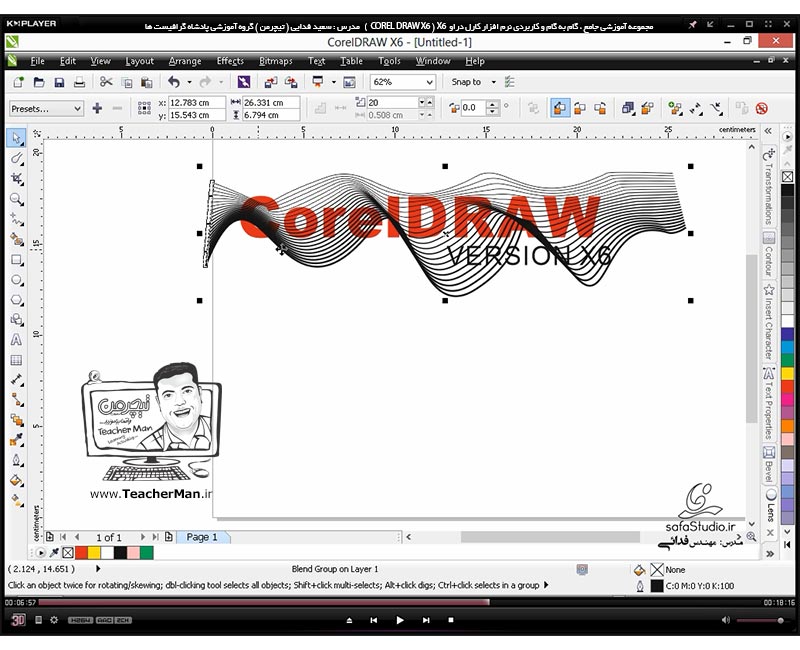The height and width of the screenshot is (650, 800).
Task: Click the Import icon
Action: click(270, 82)
